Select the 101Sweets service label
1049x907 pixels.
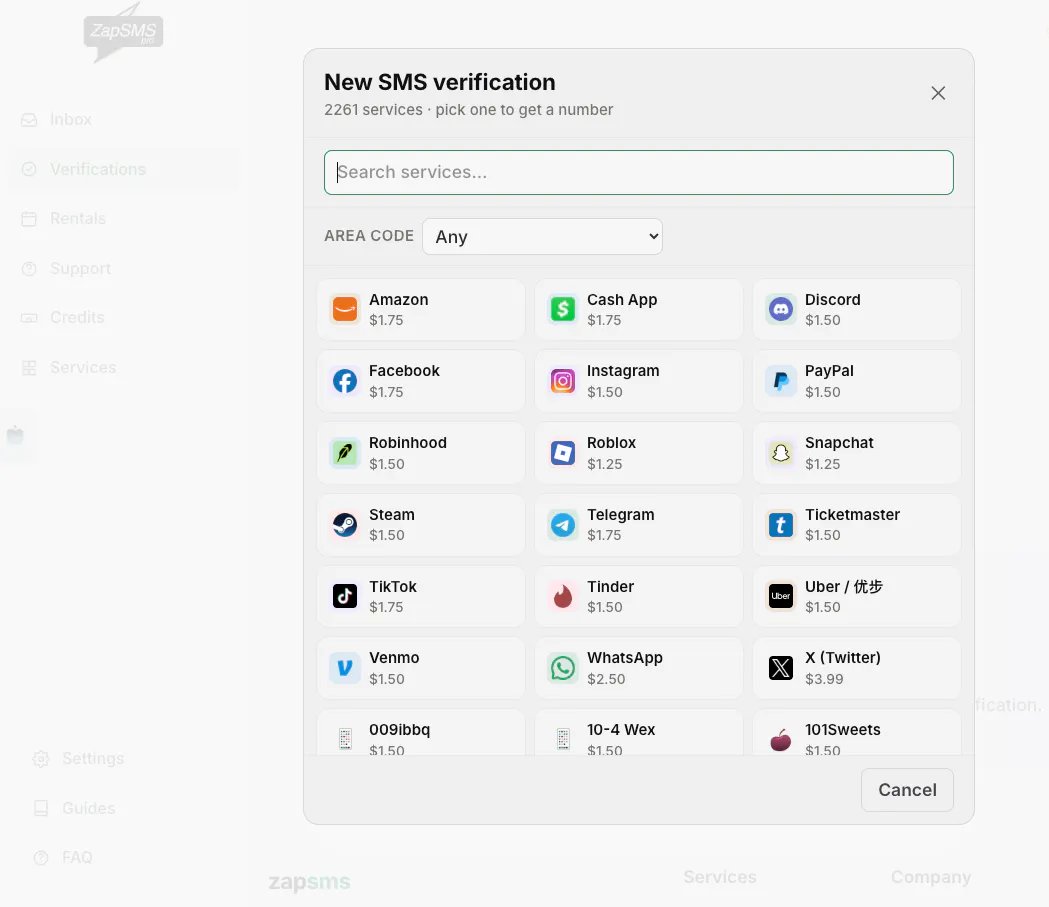click(x=843, y=730)
